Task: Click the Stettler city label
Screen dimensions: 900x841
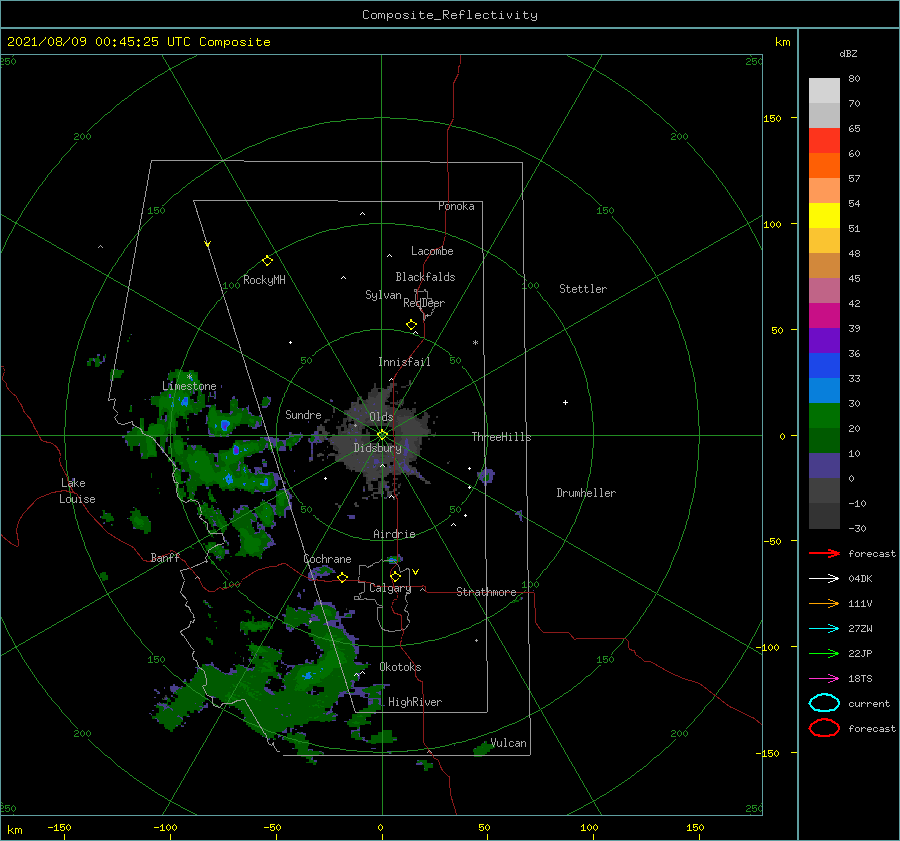Action: click(x=583, y=289)
